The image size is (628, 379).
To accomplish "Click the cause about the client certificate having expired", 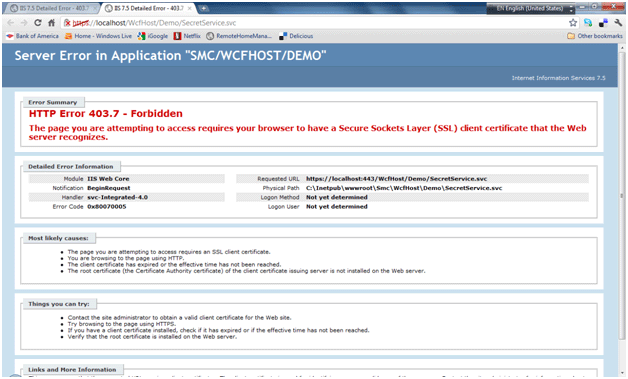I will tap(174, 265).
